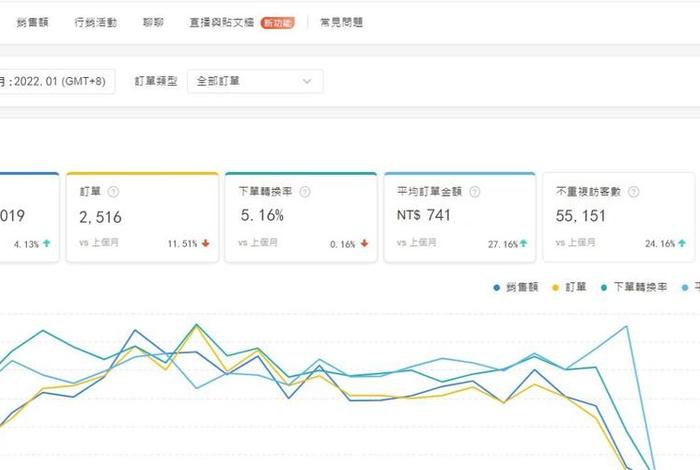The width and height of the screenshot is (700, 470).
Task: Click the 訂單 legend label
Action: (576, 287)
